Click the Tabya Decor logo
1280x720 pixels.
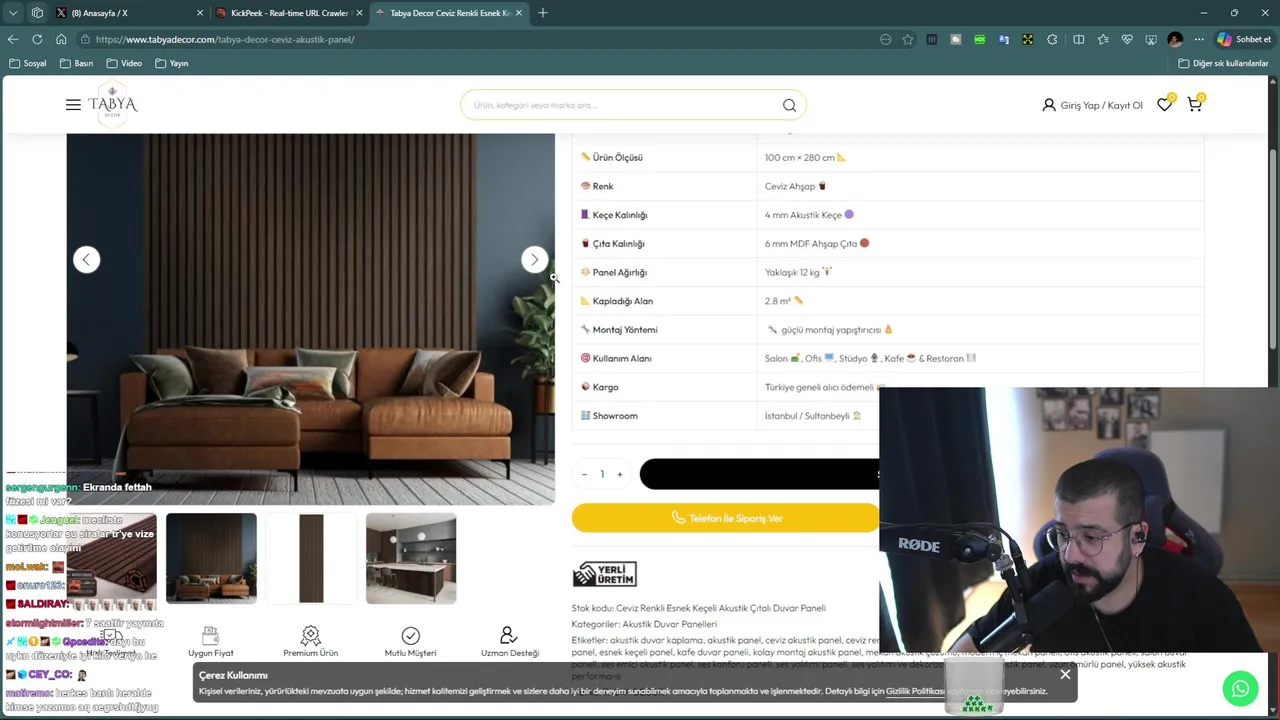[x=112, y=104]
